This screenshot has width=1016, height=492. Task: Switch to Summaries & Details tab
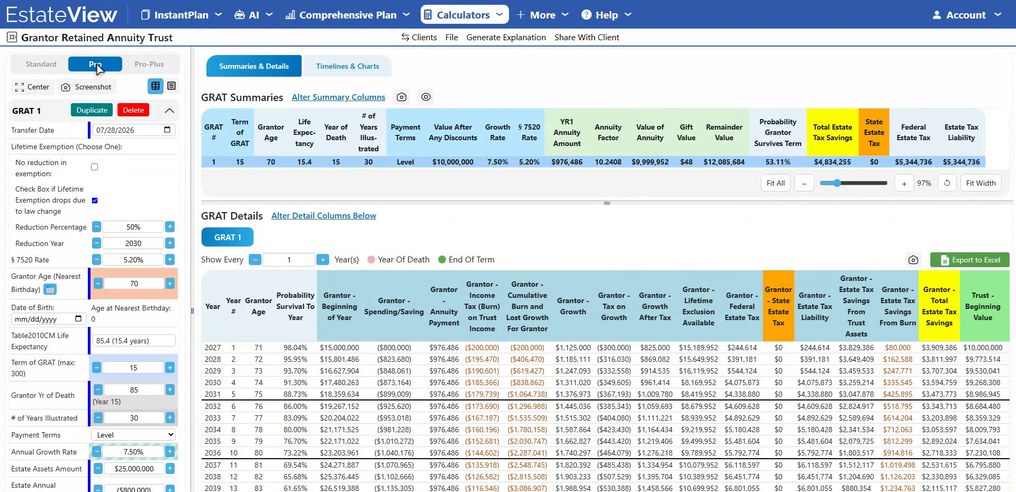pyautogui.click(x=253, y=66)
